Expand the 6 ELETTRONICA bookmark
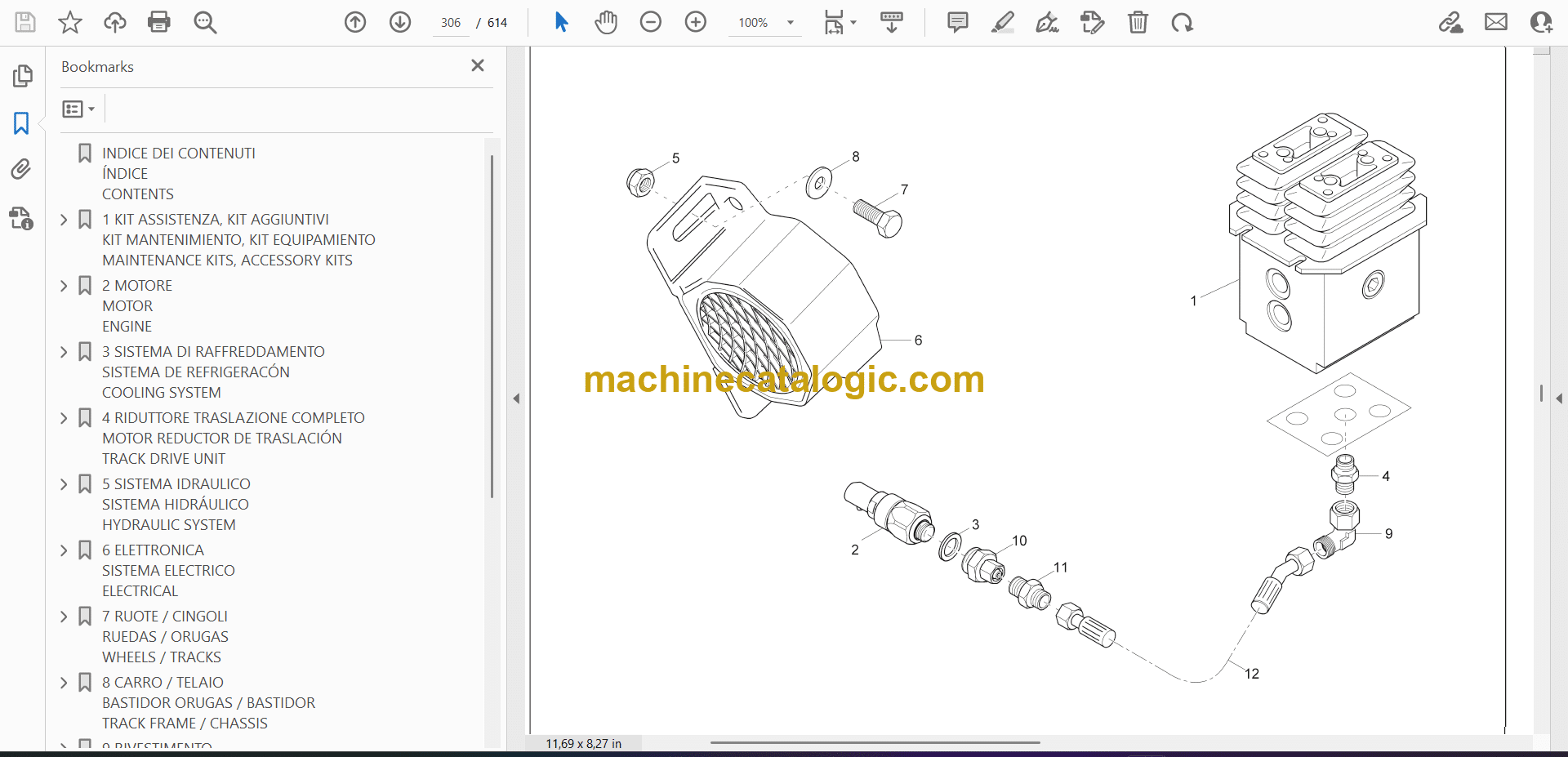The width and height of the screenshot is (1568, 757). click(64, 550)
